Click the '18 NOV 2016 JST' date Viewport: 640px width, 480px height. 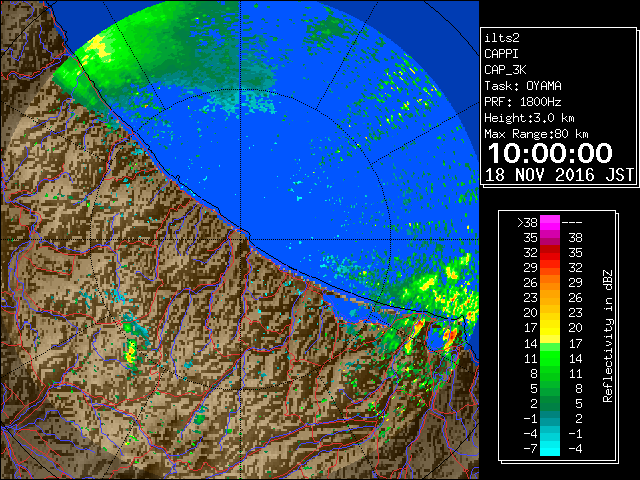click(559, 175)
